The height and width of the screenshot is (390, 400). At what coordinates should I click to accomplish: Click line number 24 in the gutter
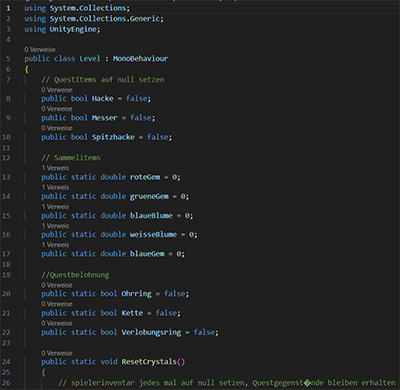(x=6, y=362)
